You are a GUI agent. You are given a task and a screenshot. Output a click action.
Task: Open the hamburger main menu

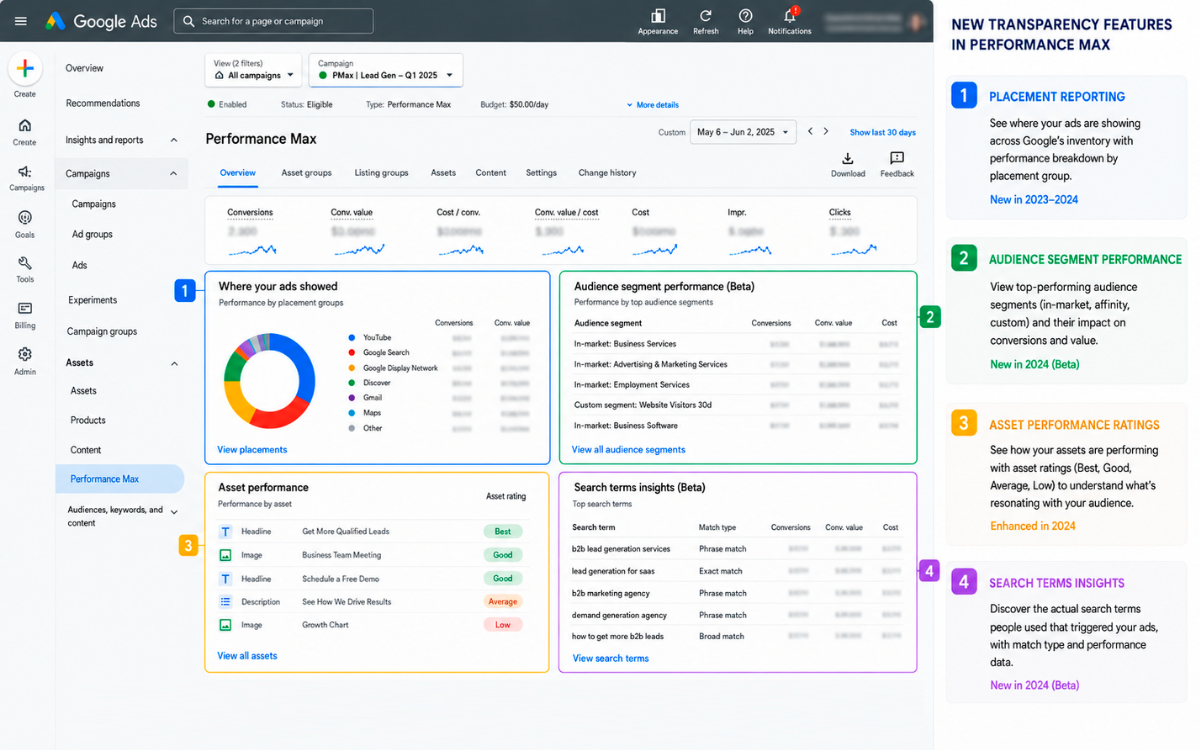coord(21,21)
